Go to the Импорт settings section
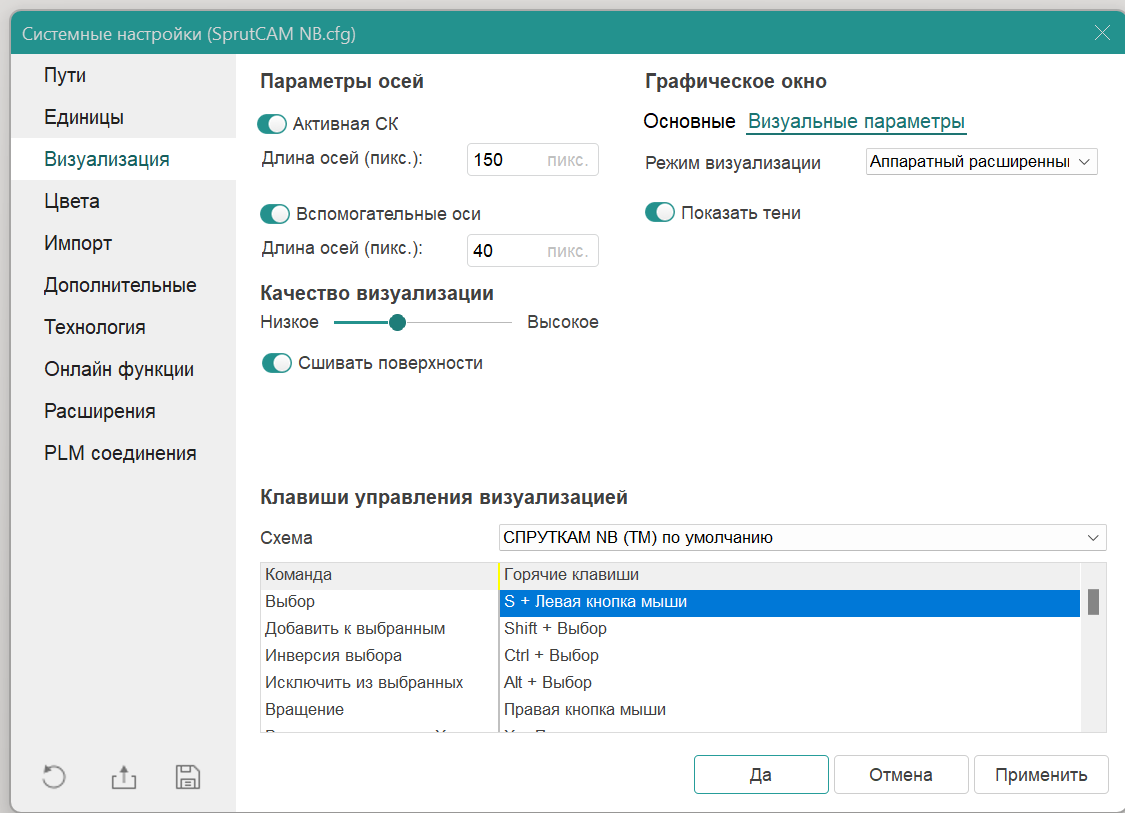The height and width of the screenshot is (813, 1125). coord(78,243)
